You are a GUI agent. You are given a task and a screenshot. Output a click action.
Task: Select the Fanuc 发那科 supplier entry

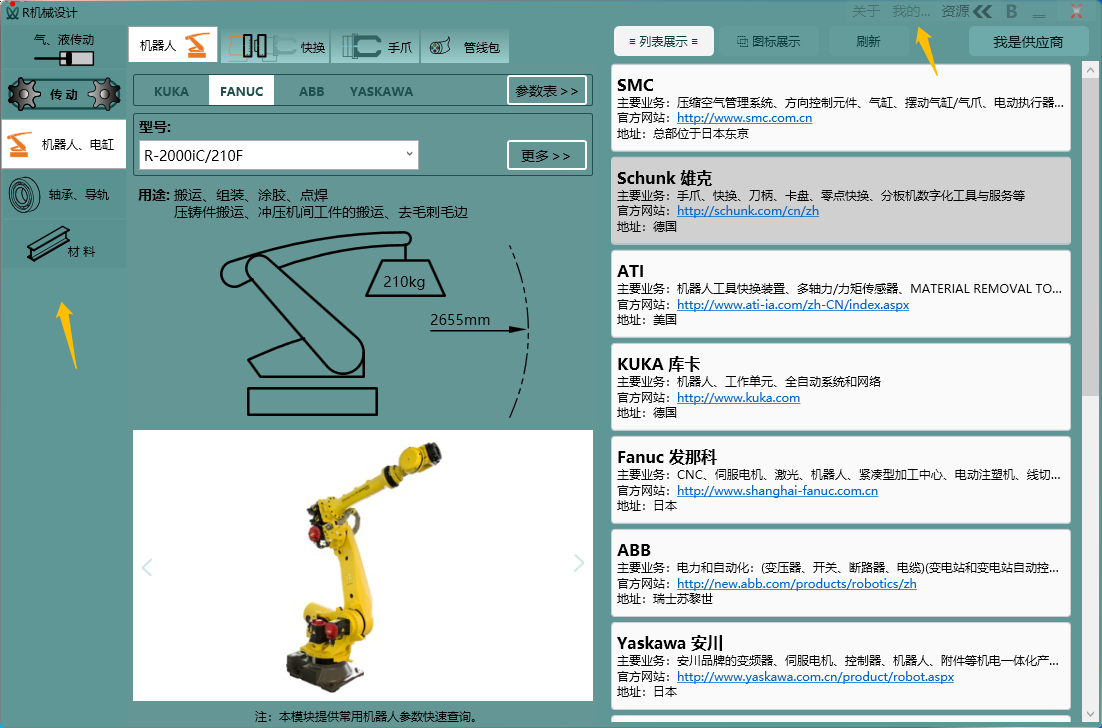[841, 480]
